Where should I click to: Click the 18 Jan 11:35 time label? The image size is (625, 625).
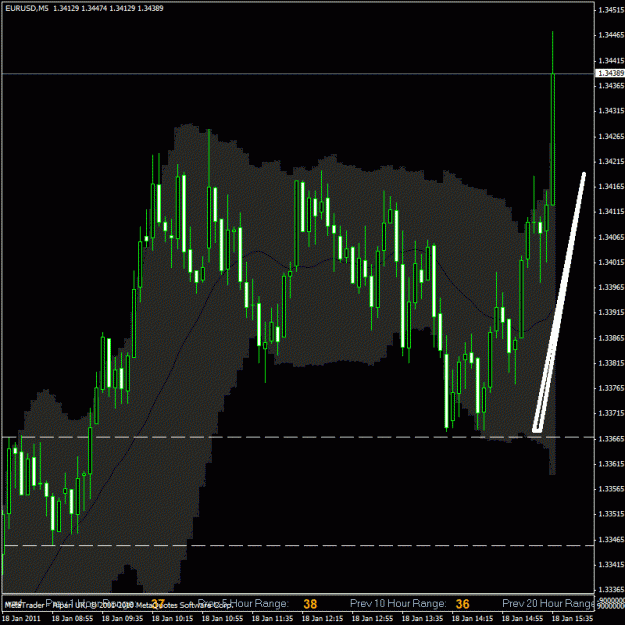[x=272, y=619]
